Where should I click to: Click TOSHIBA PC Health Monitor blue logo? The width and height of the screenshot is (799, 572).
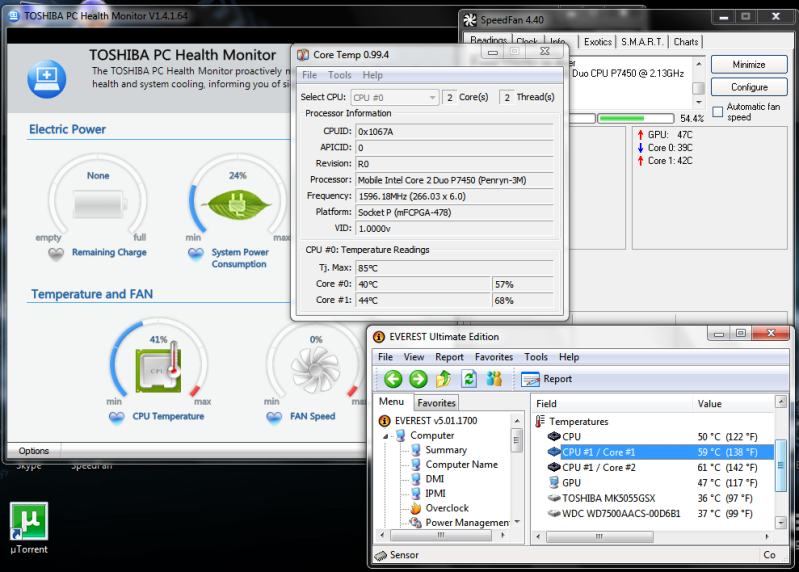coord(46,79)
